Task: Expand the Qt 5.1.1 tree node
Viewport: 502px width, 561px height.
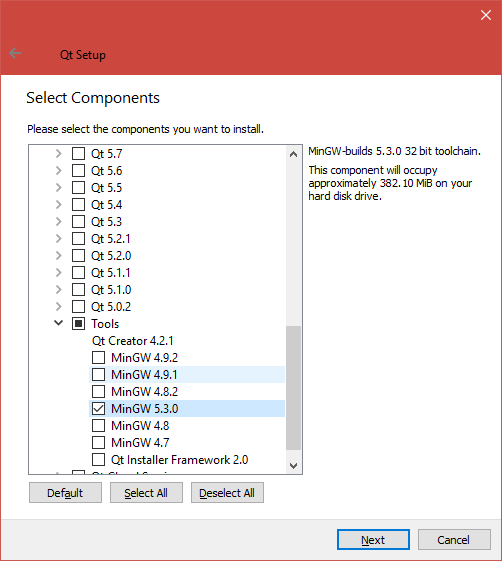Action: point(59,272)
